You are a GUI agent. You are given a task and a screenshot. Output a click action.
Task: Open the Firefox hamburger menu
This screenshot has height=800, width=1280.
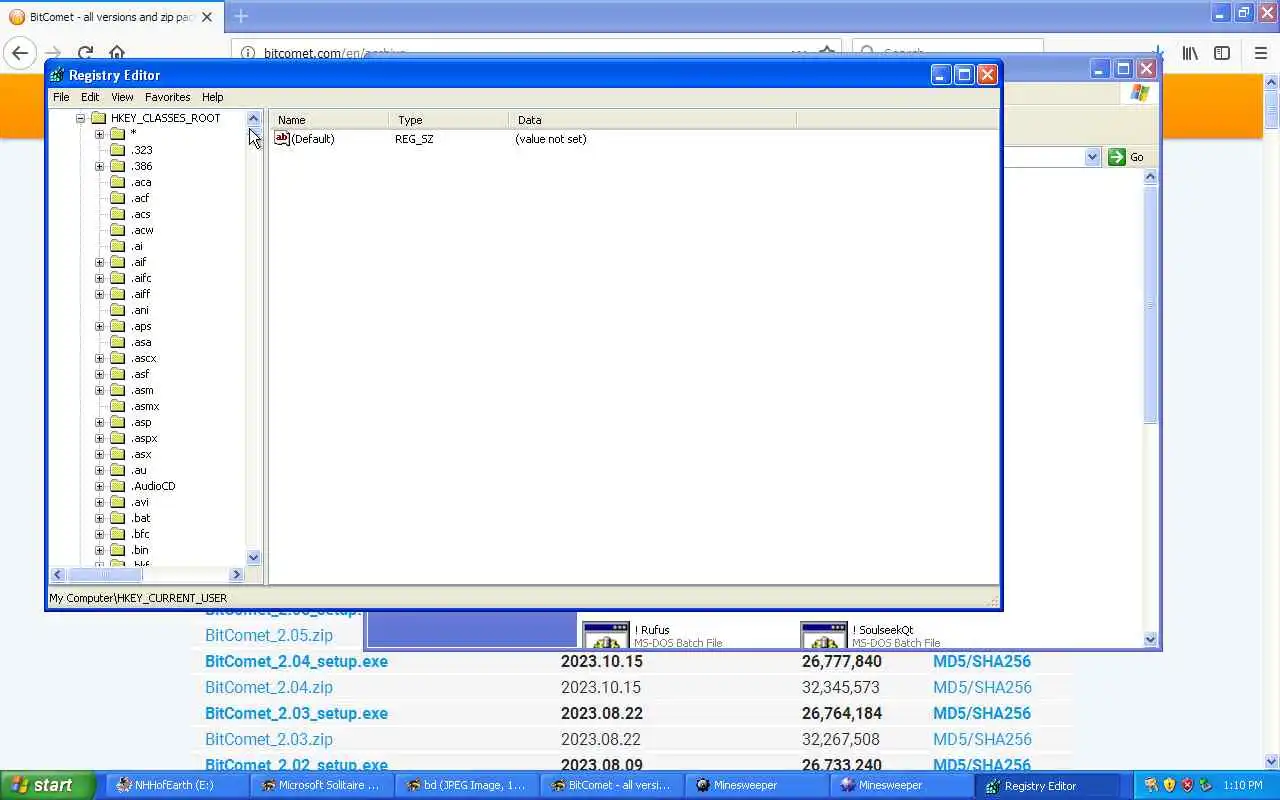1260,53
